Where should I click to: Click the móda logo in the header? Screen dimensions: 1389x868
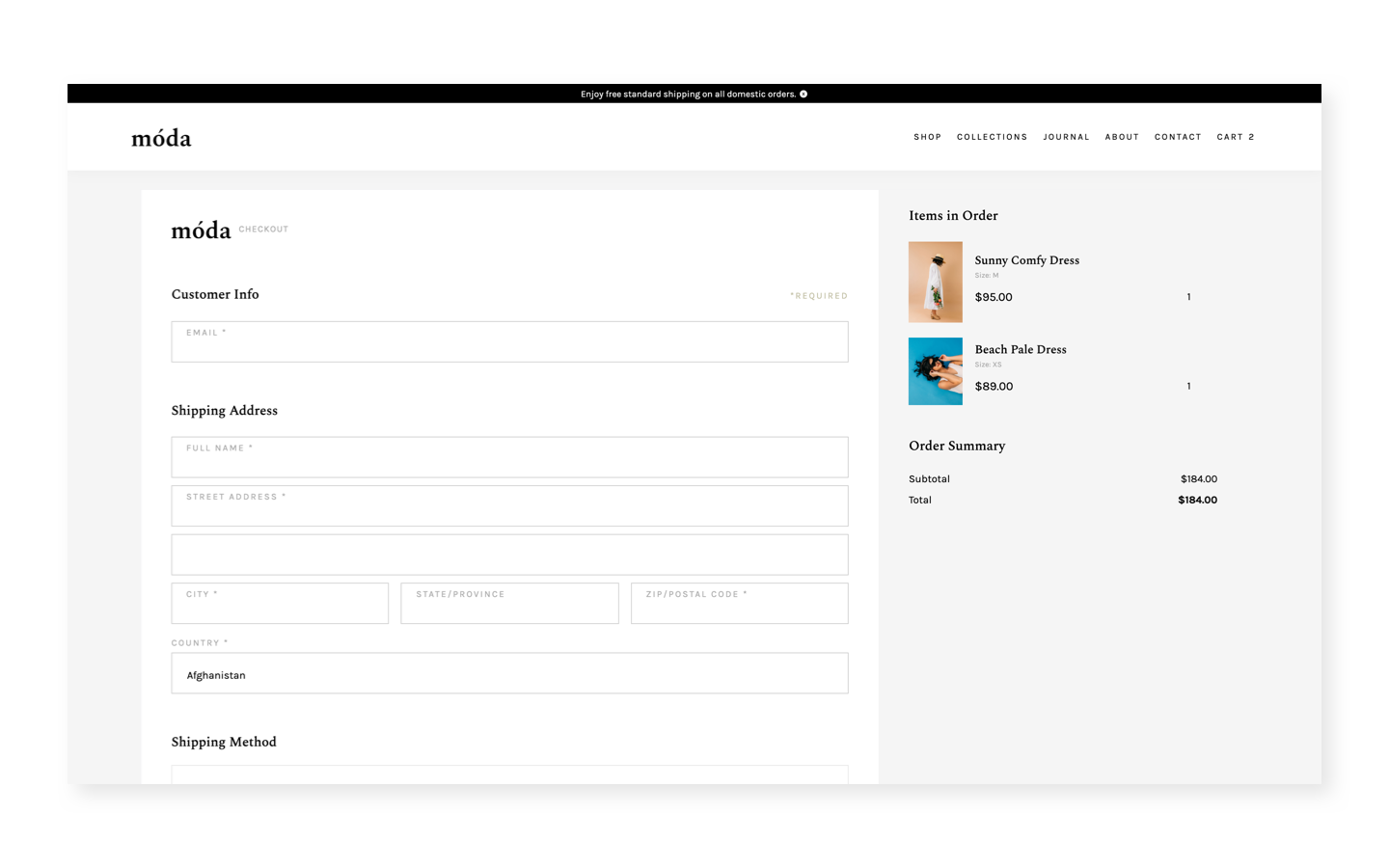pyautogui.click(x=160, y=137)
